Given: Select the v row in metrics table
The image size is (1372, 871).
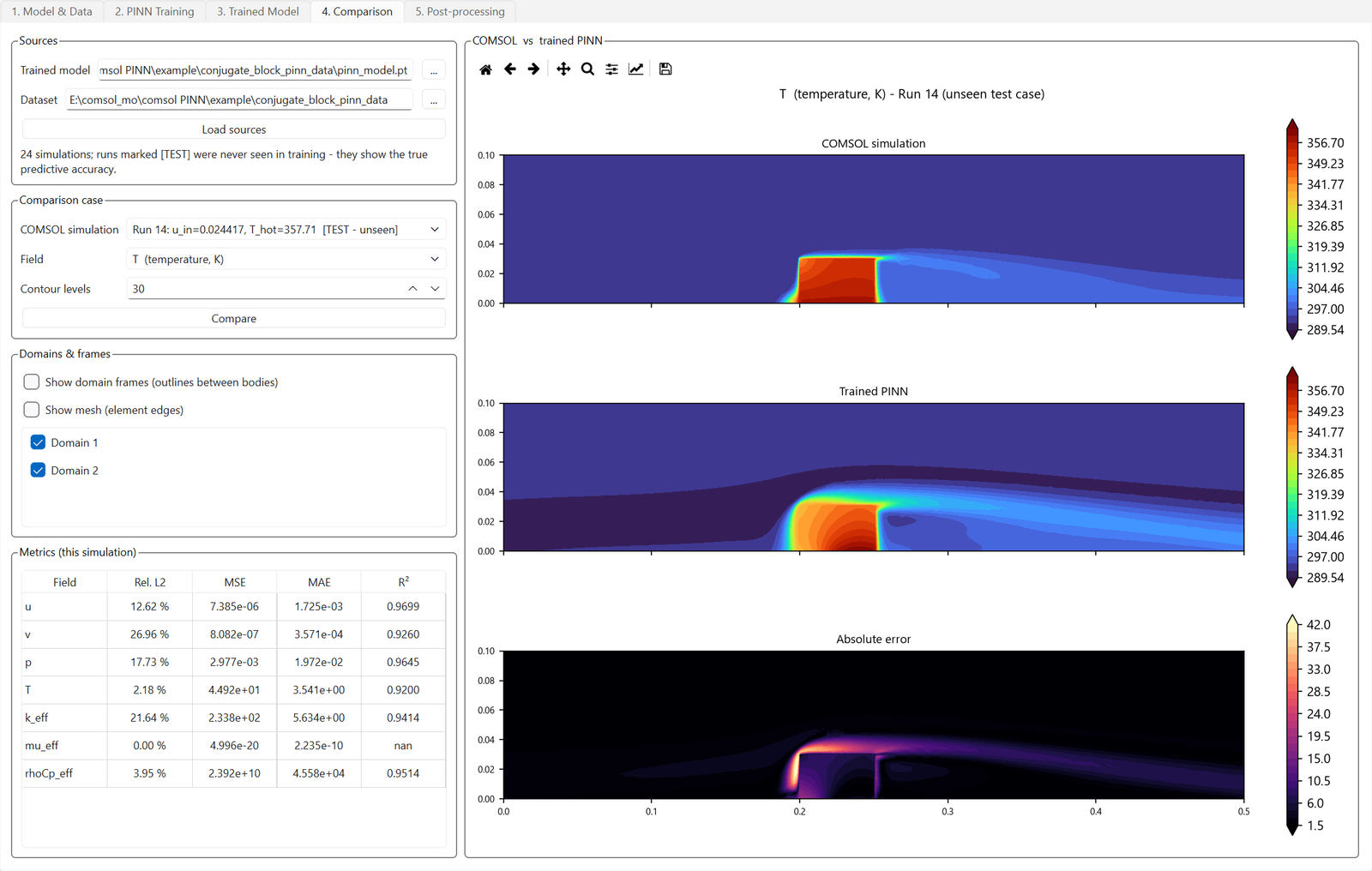Looking at the screenshot, I should [233, 634].
